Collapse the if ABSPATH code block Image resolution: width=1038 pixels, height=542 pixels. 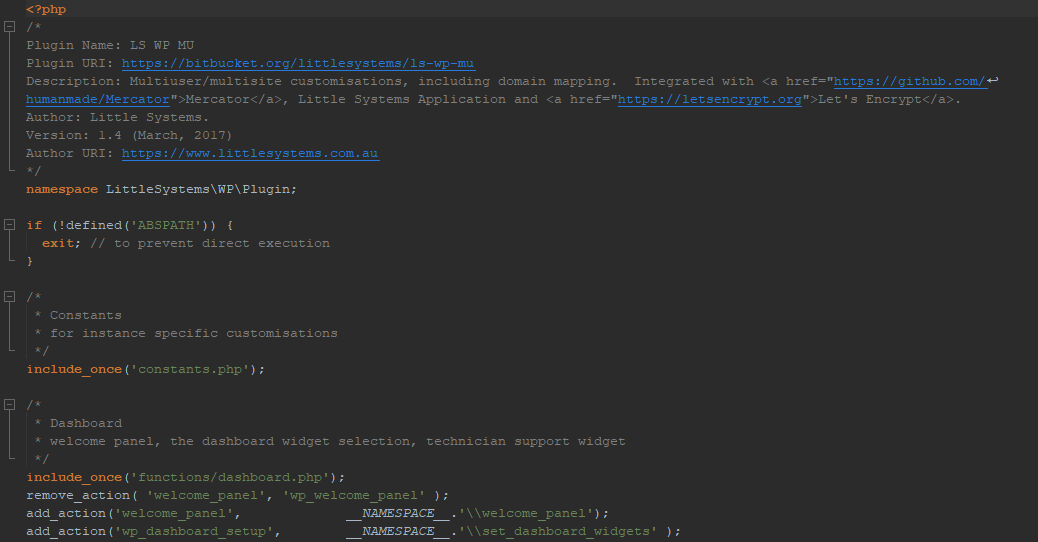pos(10,225)
